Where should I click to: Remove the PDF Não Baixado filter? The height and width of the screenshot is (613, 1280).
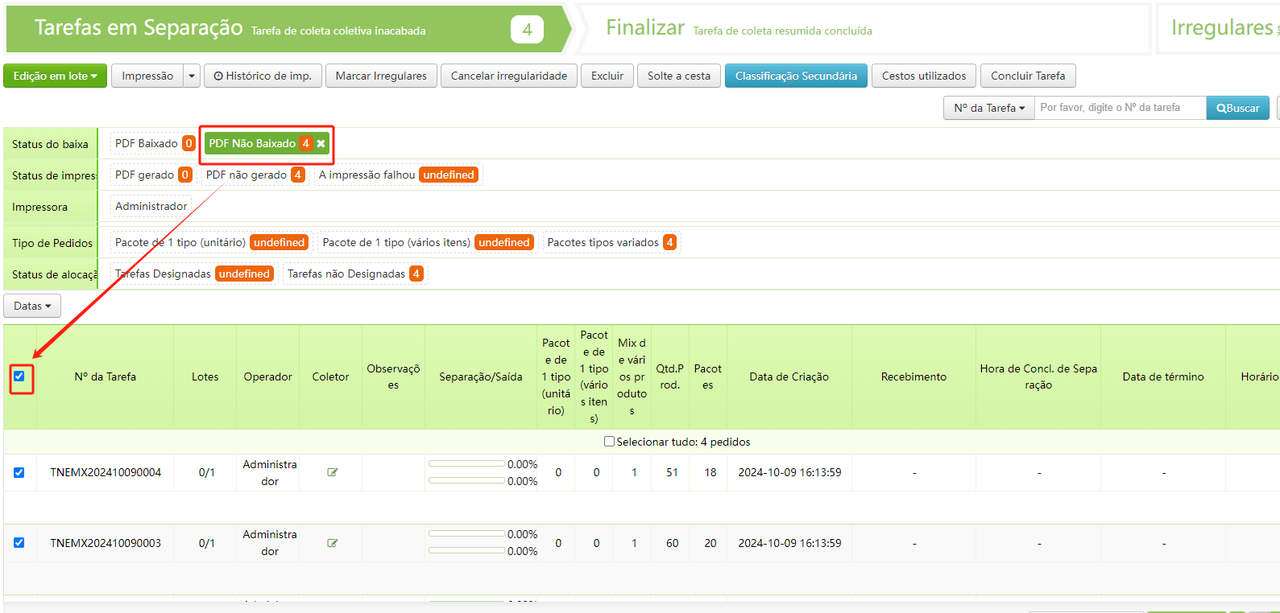tap(321, 144)
